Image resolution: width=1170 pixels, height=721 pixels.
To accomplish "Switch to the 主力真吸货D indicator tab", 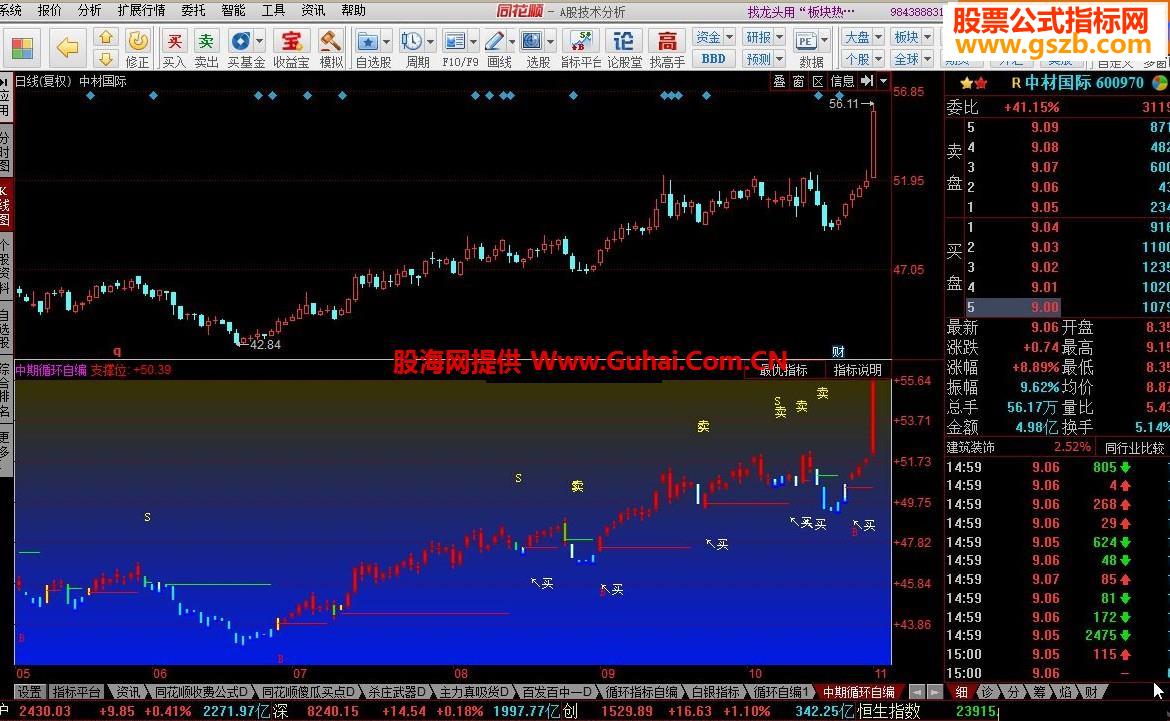I will click(x=474, y=692).
